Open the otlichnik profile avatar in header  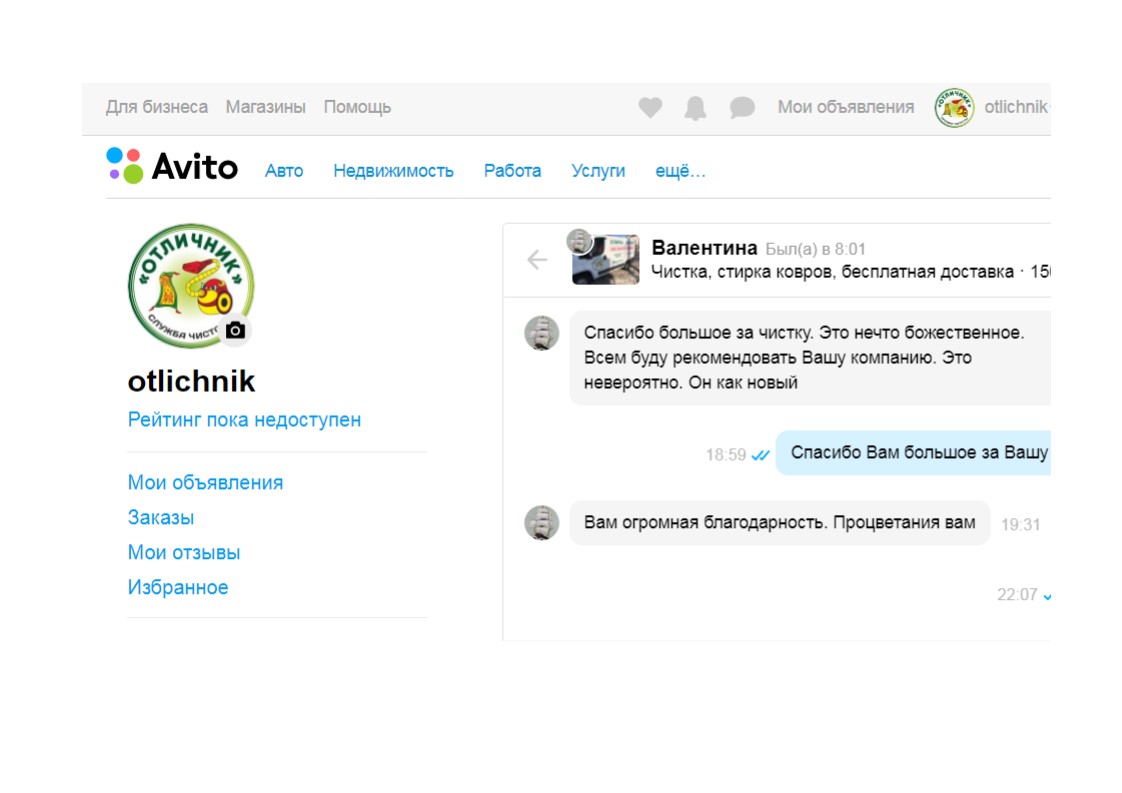pos(955,107)
